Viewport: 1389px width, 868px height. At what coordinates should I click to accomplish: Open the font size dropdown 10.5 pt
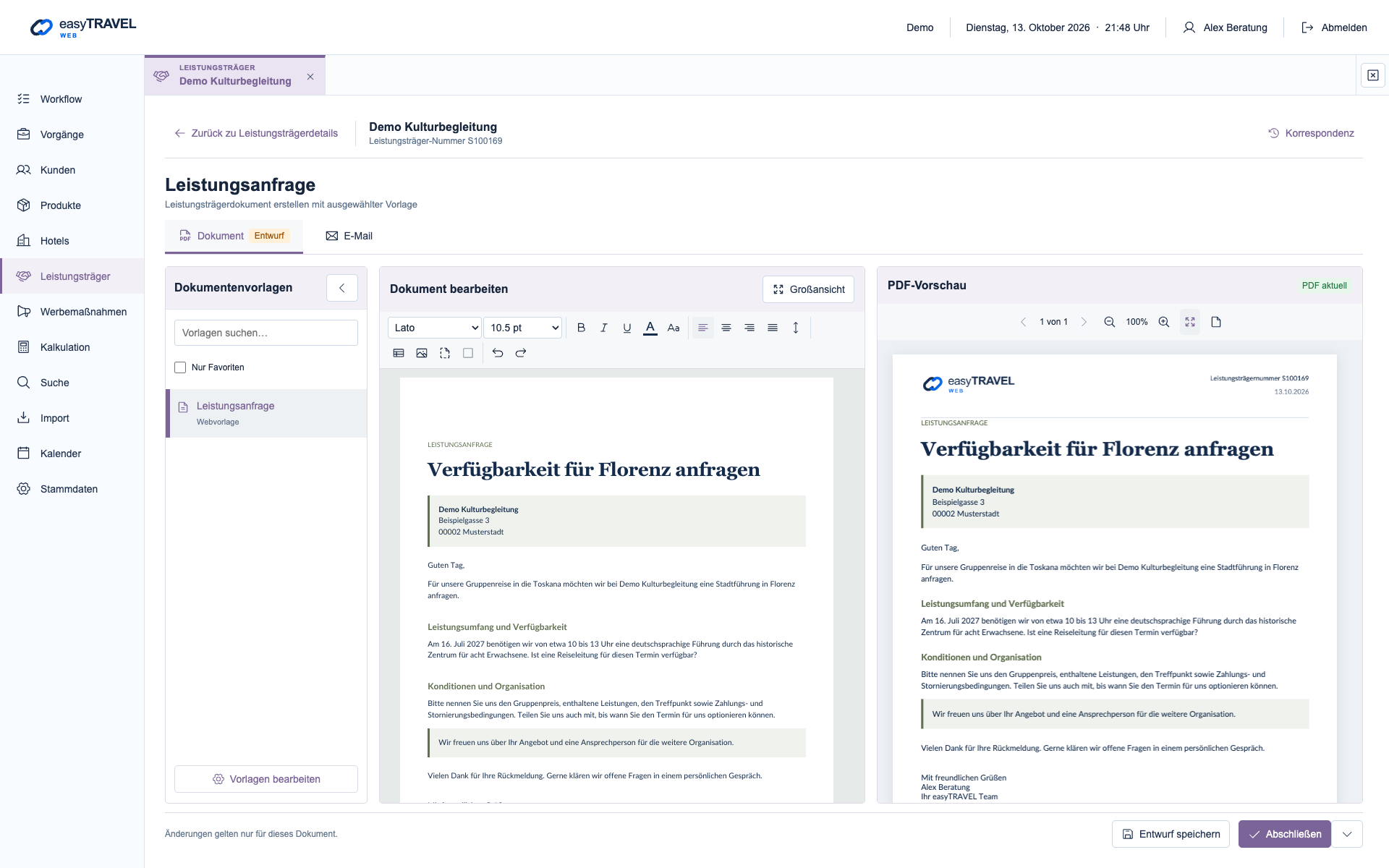(523, 328)
